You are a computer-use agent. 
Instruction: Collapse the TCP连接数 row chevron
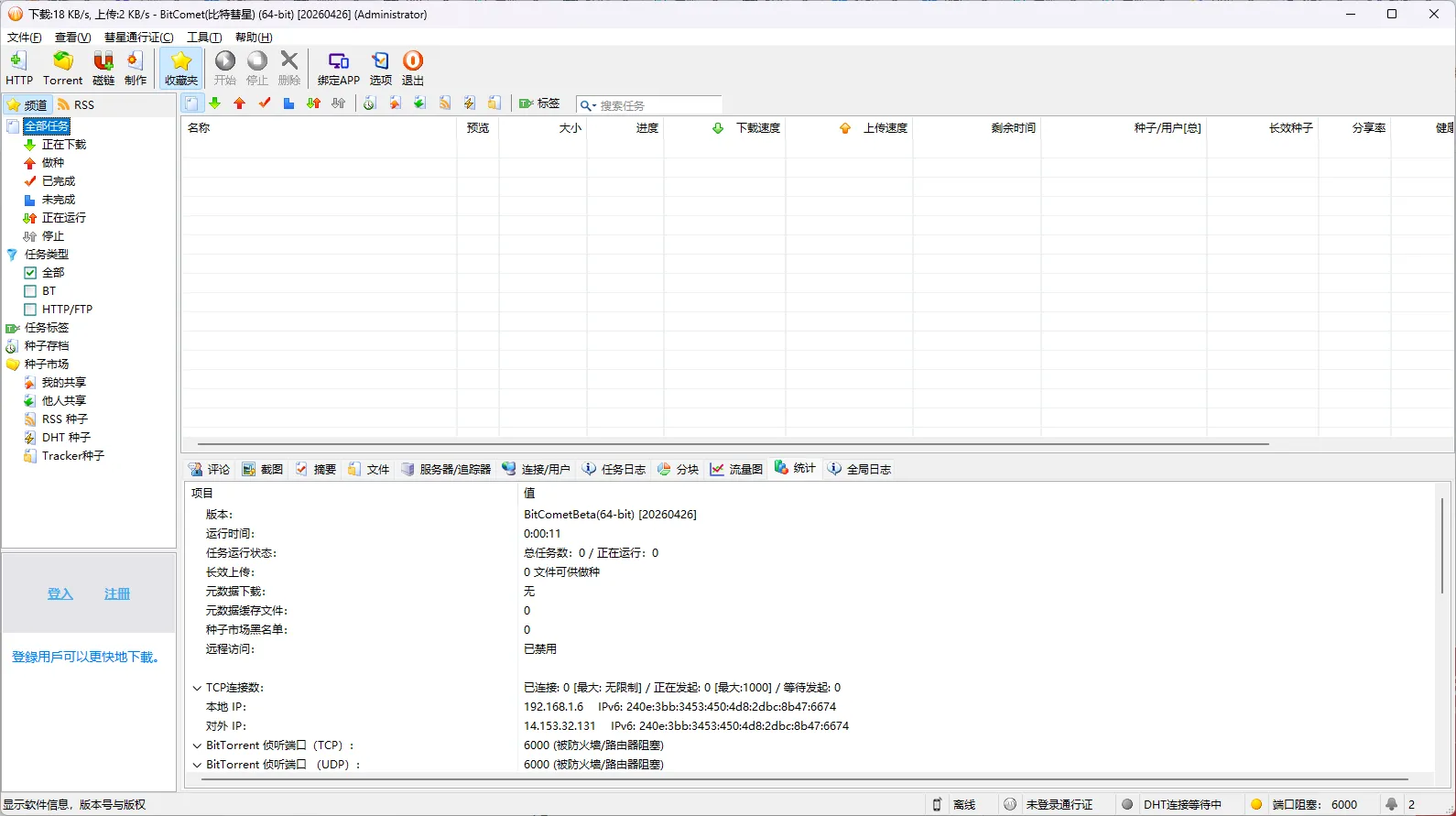coord(197,688)
